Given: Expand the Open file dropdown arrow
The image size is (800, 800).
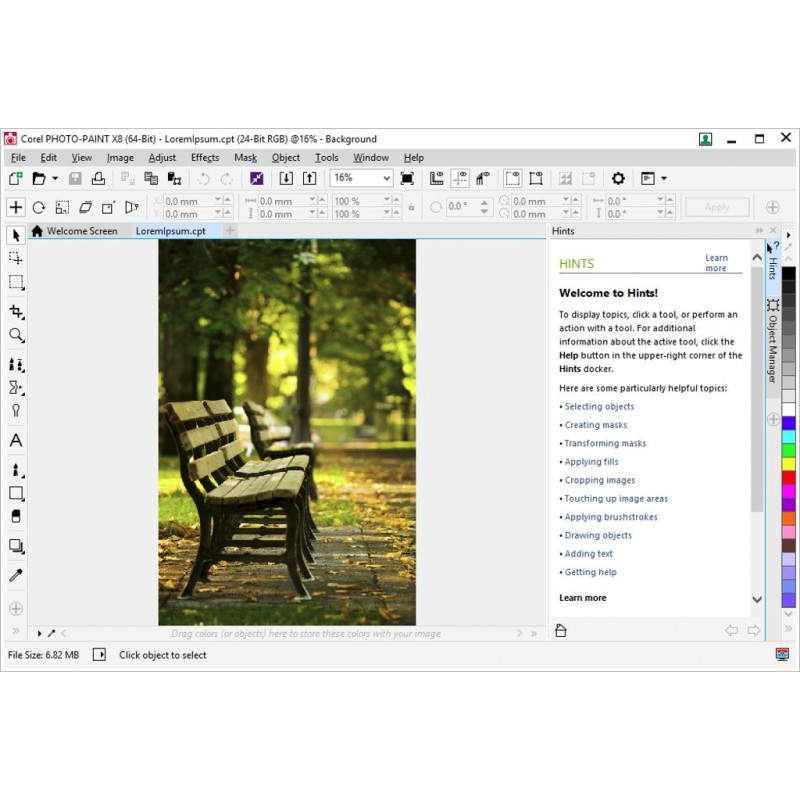Looking at the screenshot, I should (x=55, y=179).
